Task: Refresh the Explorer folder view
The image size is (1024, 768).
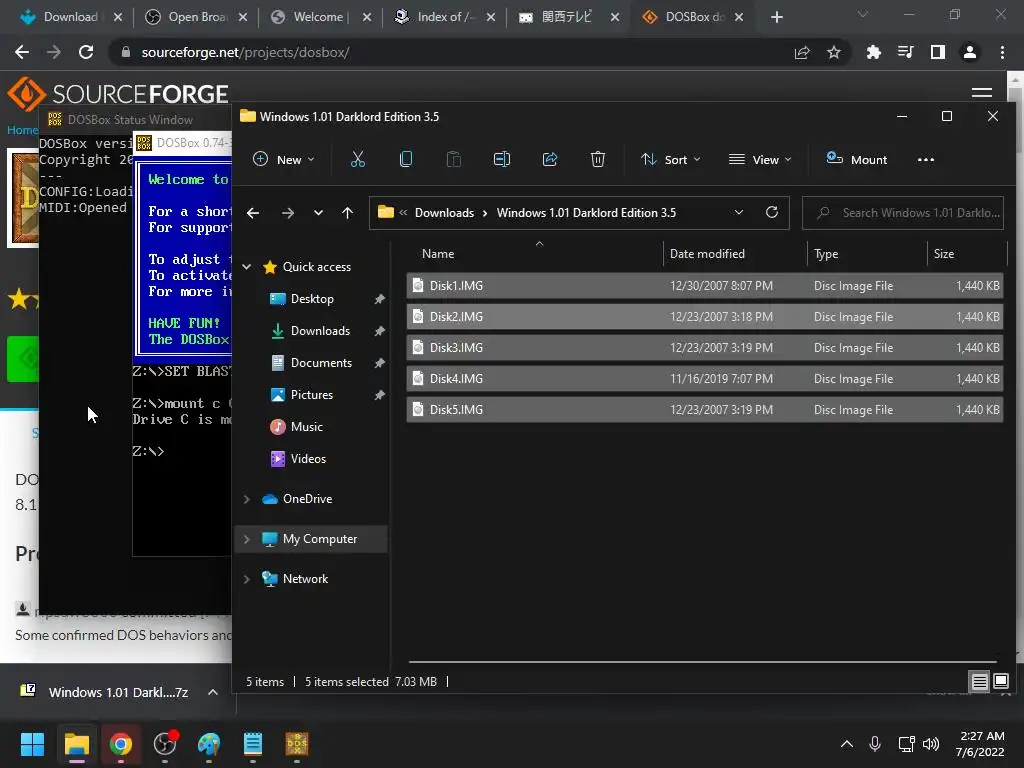Action: coord(772,213)
